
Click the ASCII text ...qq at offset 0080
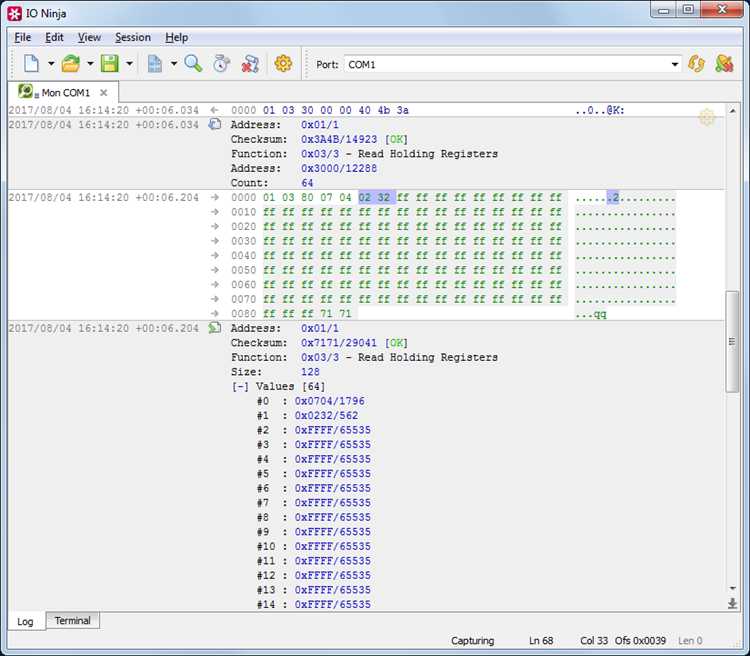(591, 314)
